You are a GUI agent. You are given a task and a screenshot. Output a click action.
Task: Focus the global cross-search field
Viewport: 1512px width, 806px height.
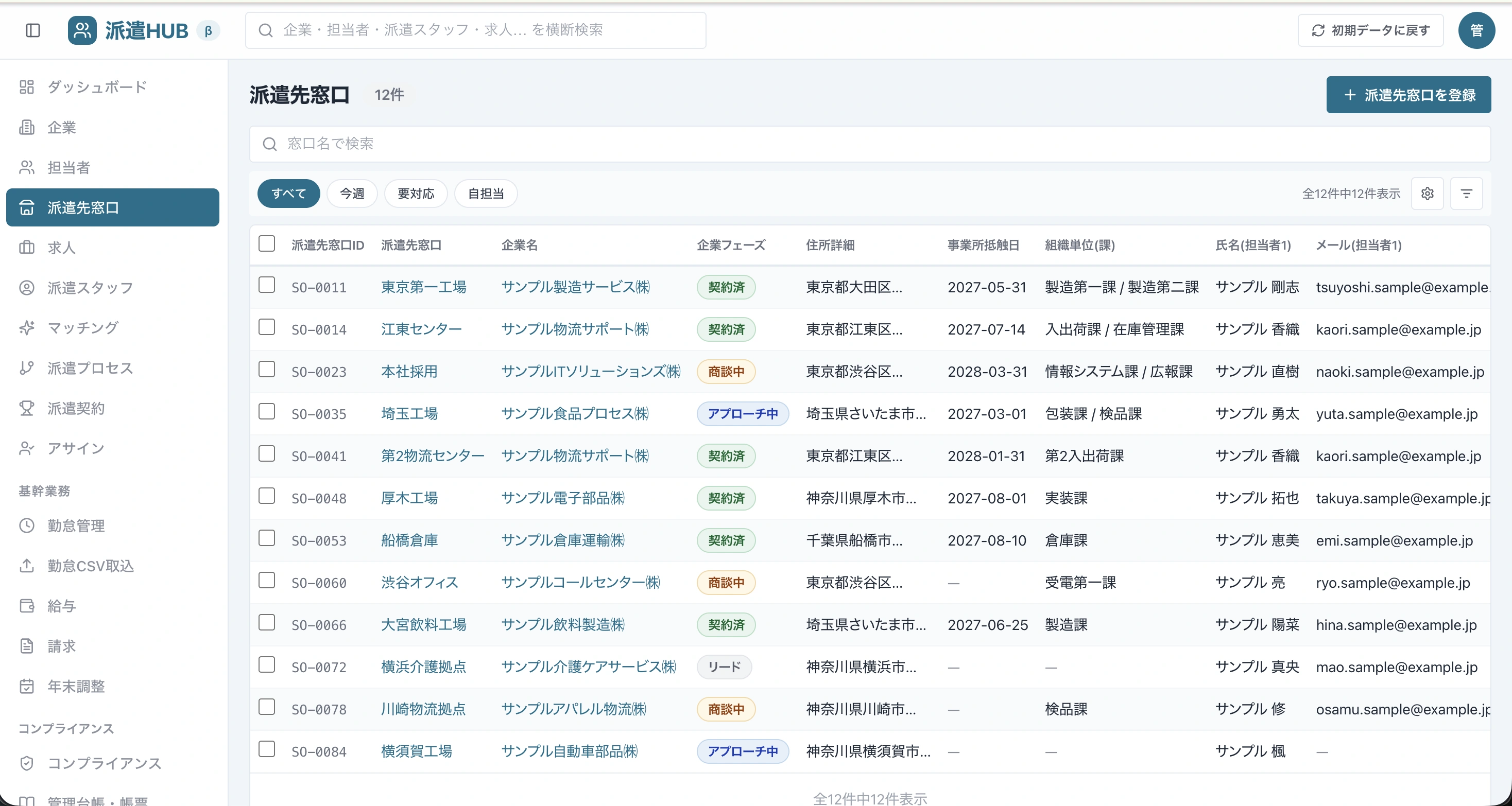[475, 30]
